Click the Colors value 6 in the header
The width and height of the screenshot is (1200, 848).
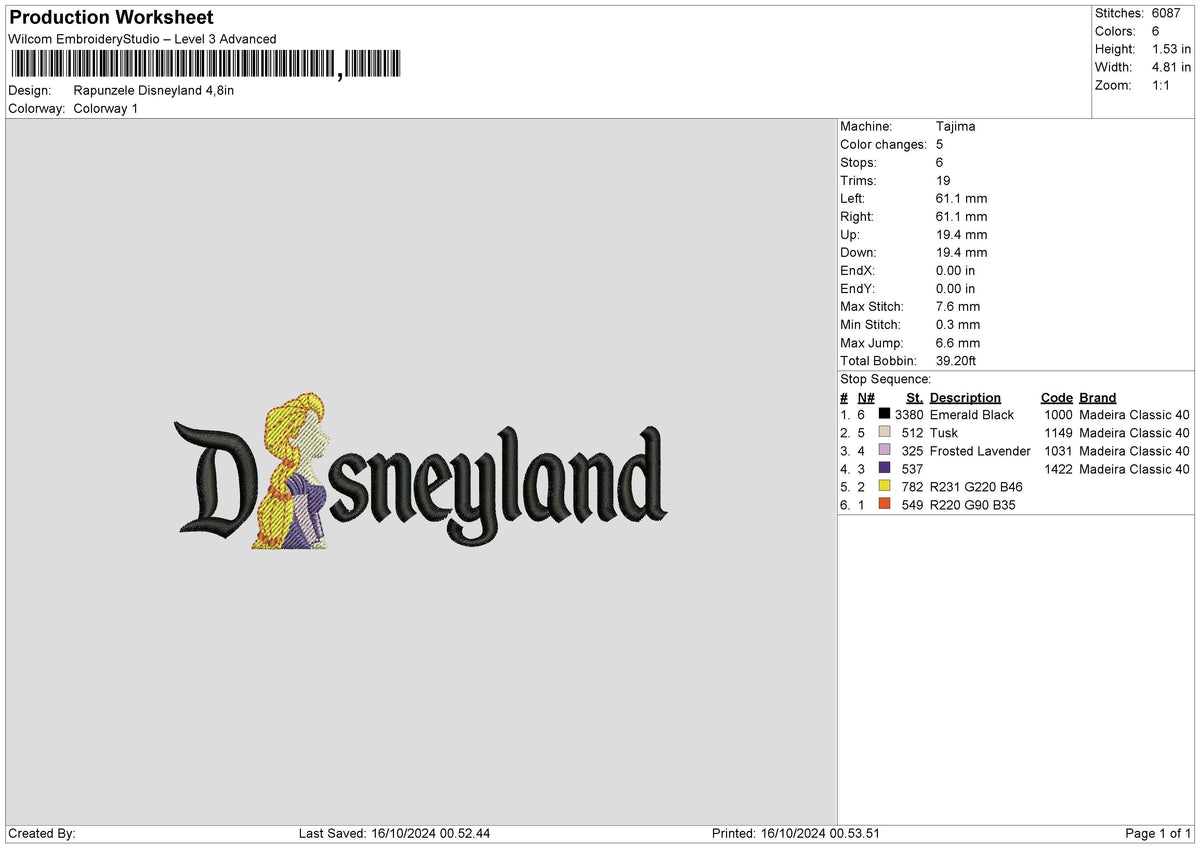[1156, 31]
